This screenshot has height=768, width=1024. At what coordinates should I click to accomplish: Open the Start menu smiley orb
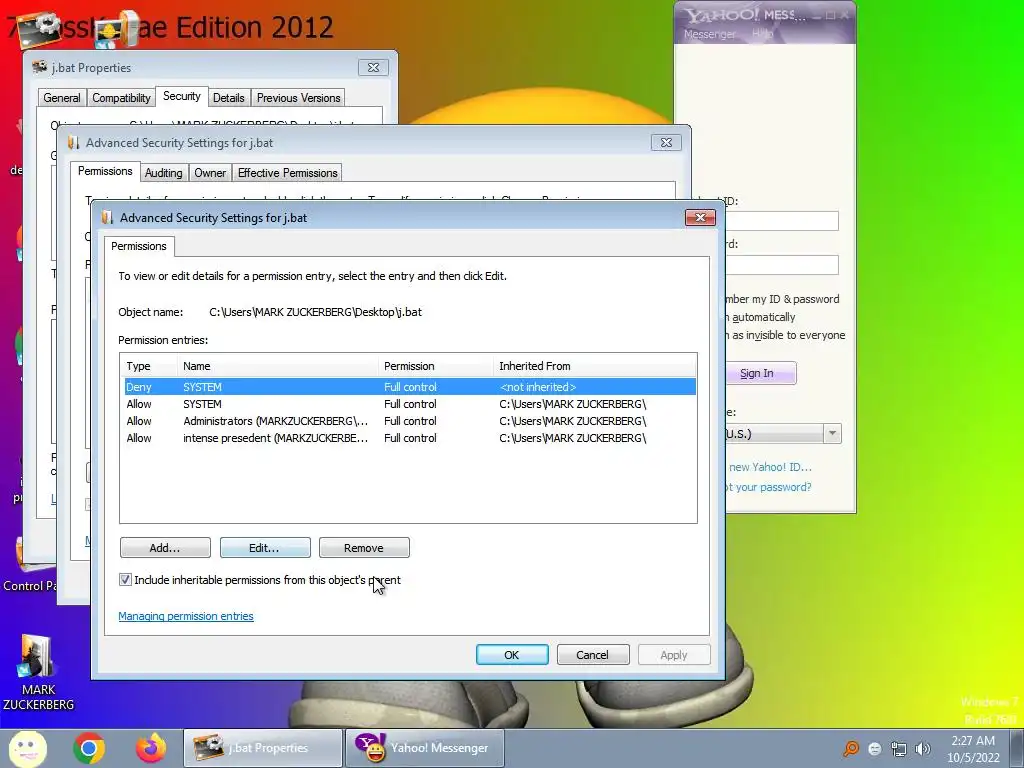click(x=27, y=748)
